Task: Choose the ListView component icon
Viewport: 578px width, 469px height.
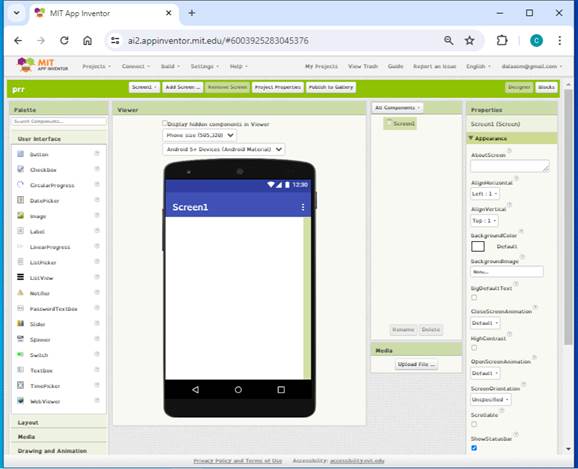Action: click(x=21, y=277)
